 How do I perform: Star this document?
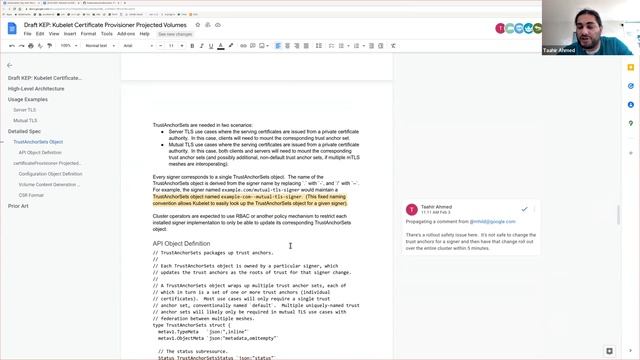[x=198, y=25]
